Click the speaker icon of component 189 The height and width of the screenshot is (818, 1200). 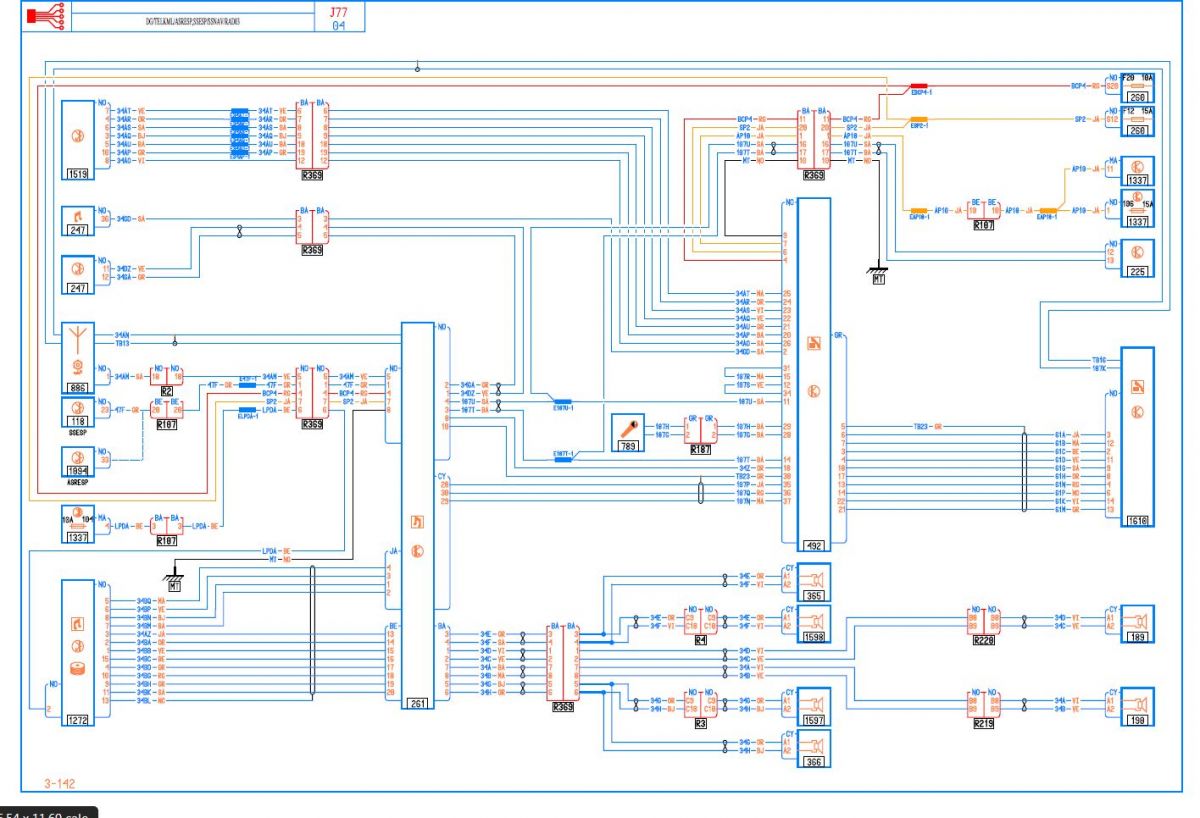pos(1137,621)
